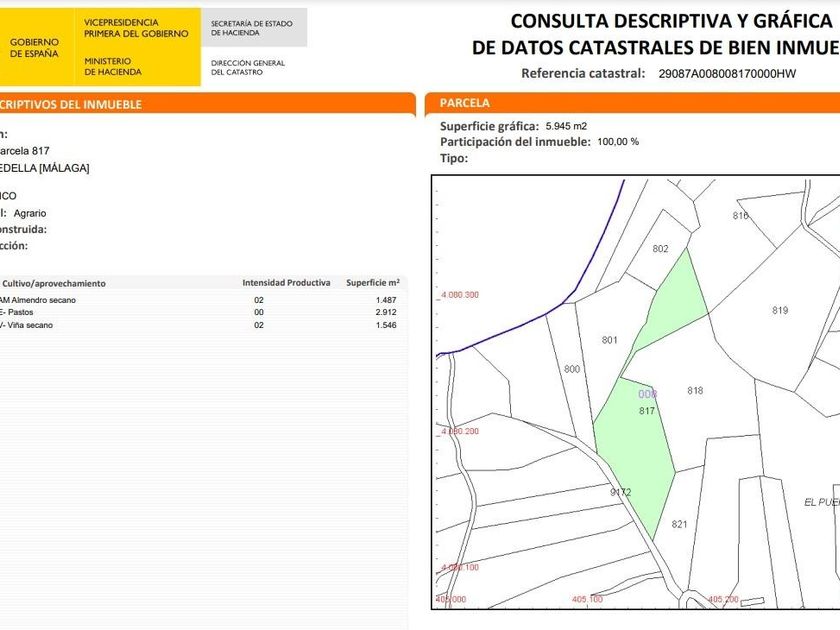The image size is (840, 630).
Task: Click the 4.080.300 coordinate label
Action: pyautogui.click(x=460, y=295)
